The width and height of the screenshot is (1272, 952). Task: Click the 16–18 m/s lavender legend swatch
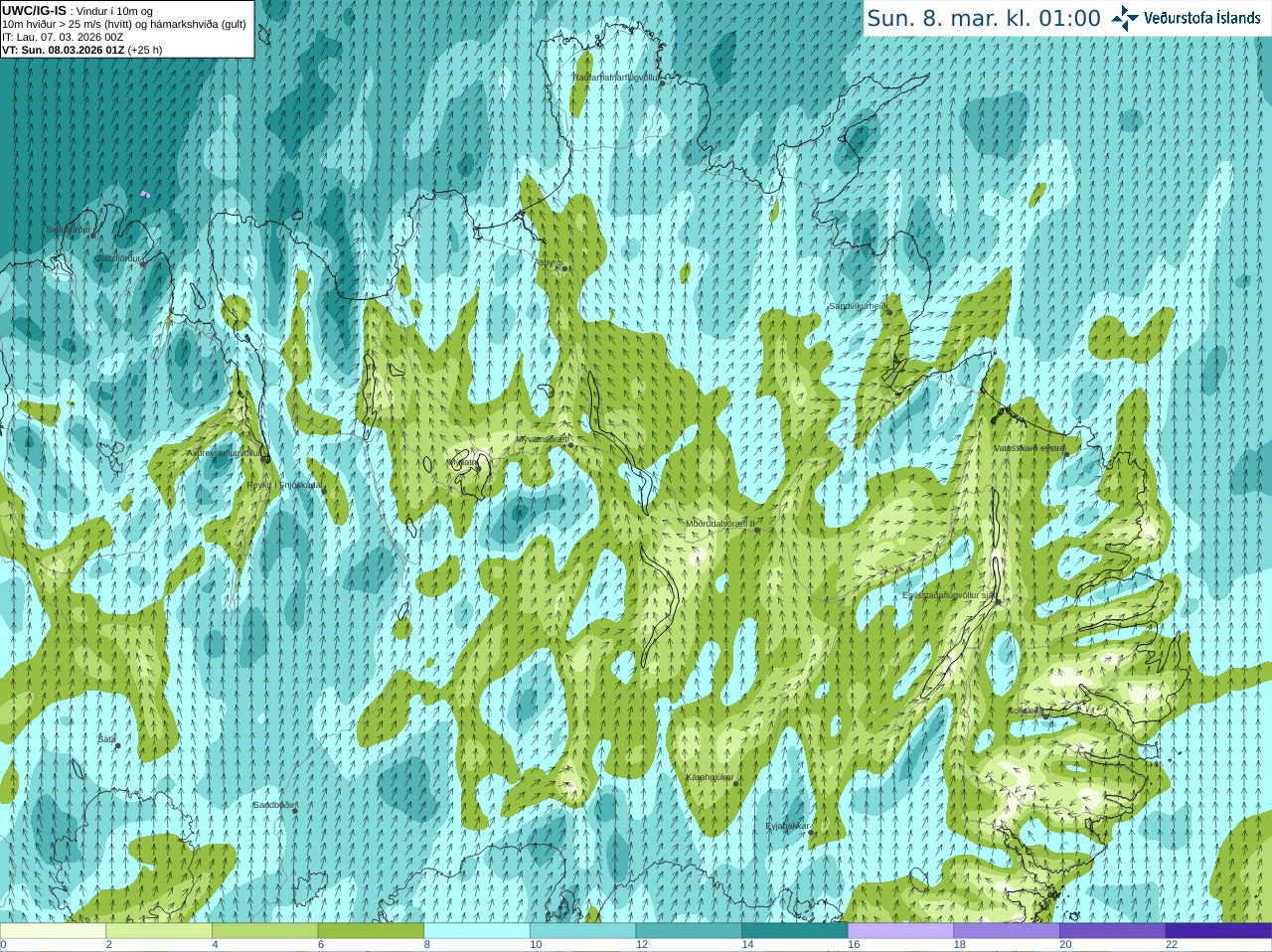pyautogui.click(x=900, y=931)
